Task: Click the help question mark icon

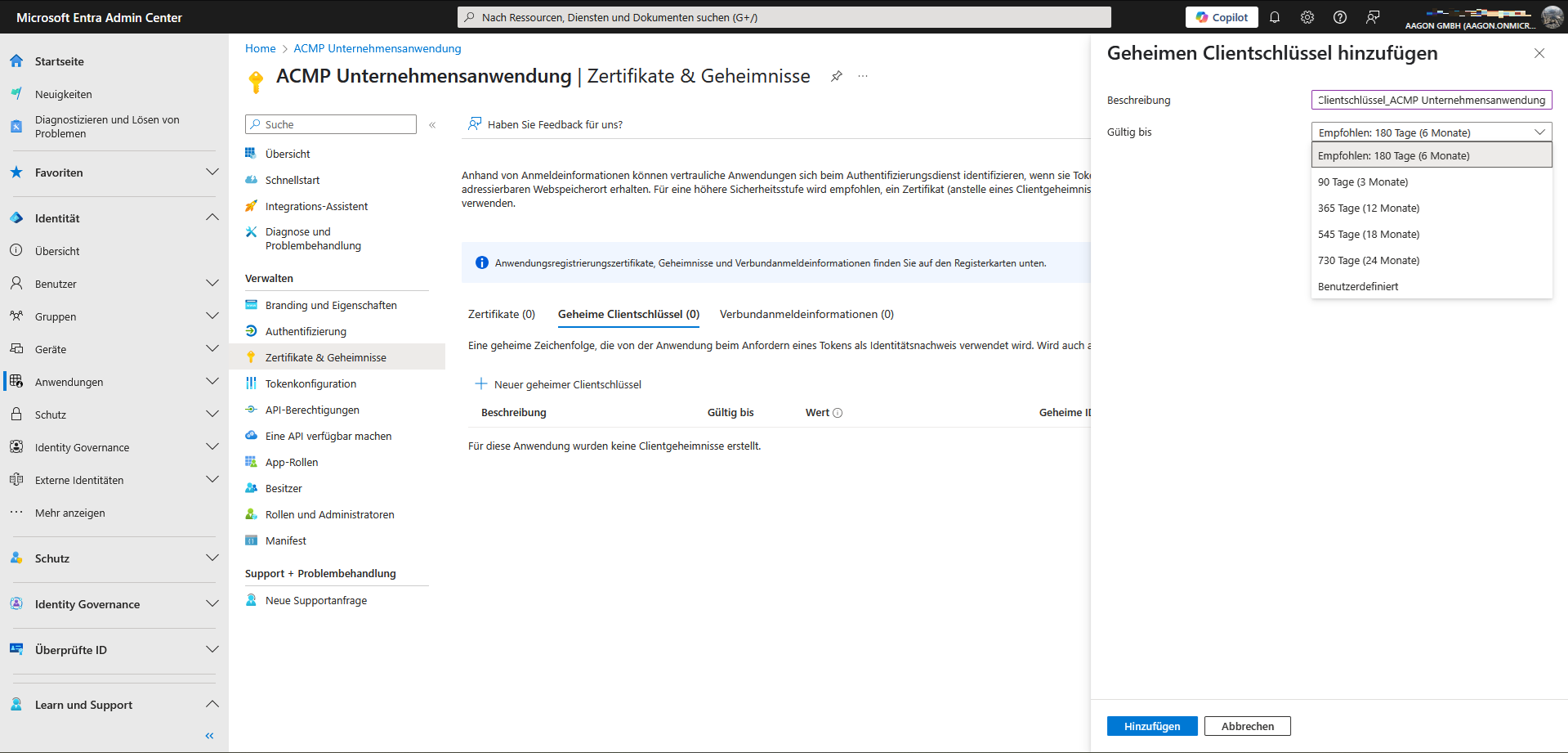Action: (x=1340, y=17)
